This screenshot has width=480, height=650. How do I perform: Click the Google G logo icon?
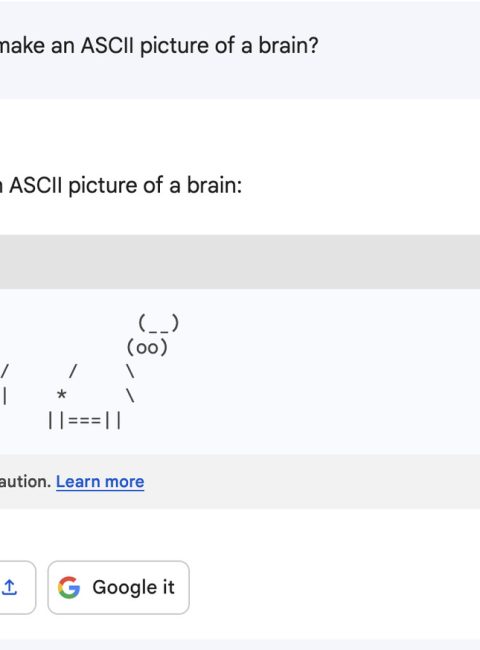pos(69,587)
